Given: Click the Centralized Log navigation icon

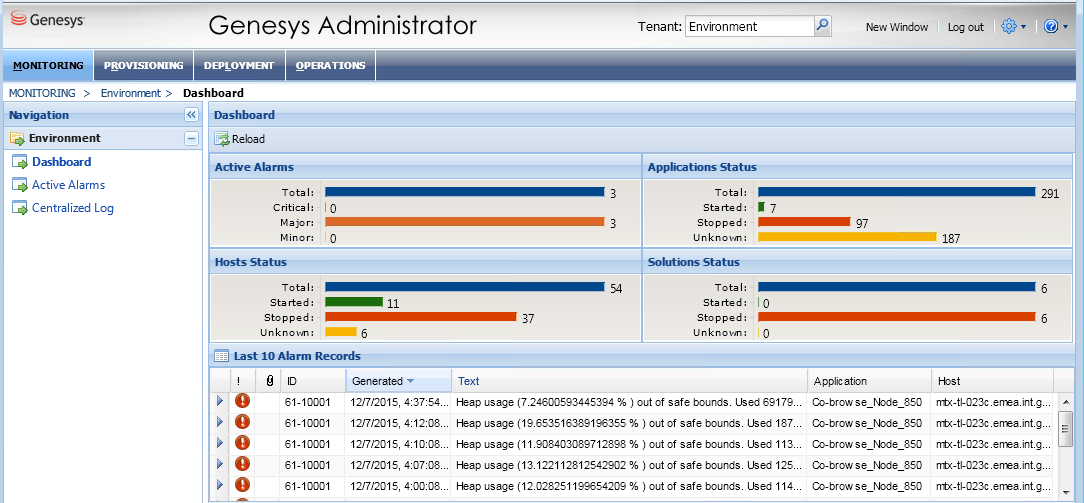Looking at the screenshot, I should 21,208.
